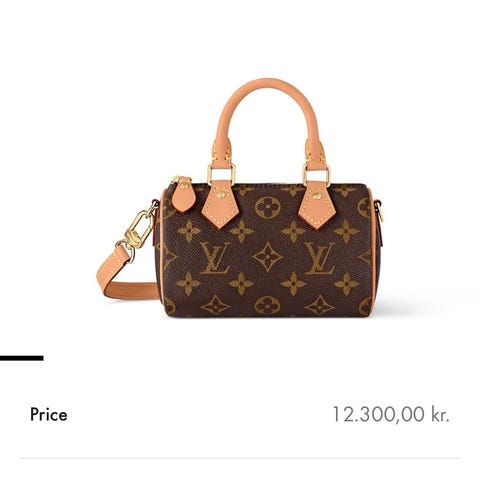Select the black image carousel indicator bar

(22, 358)
